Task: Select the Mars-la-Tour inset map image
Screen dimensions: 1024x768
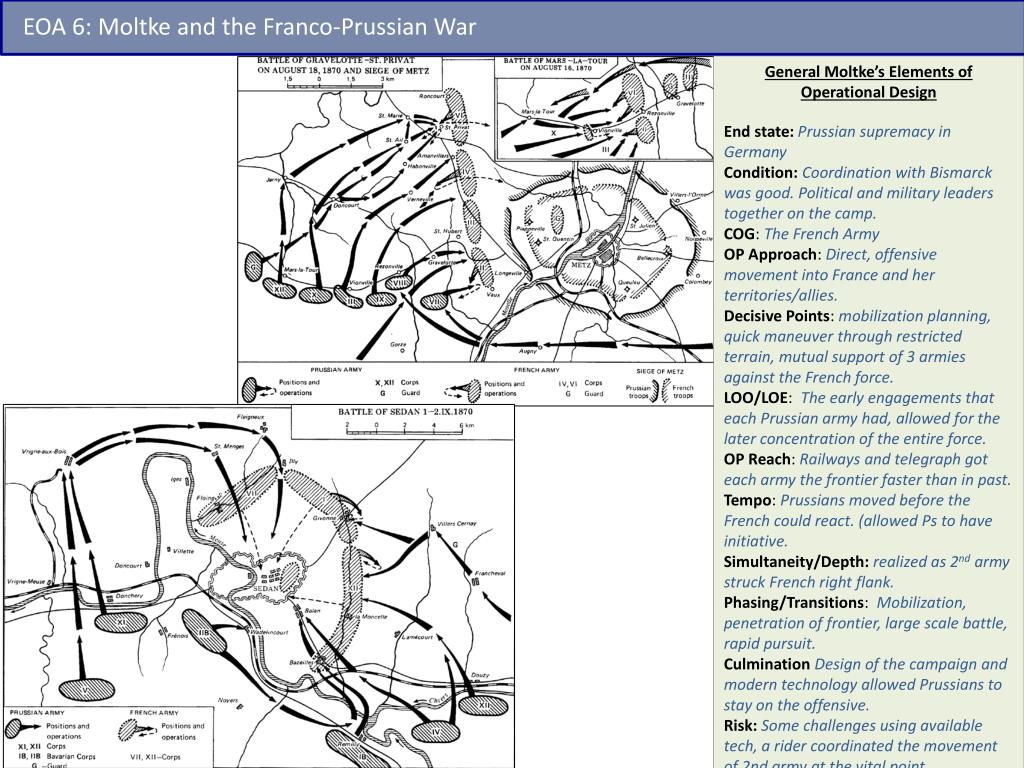Action: (605, 108)
